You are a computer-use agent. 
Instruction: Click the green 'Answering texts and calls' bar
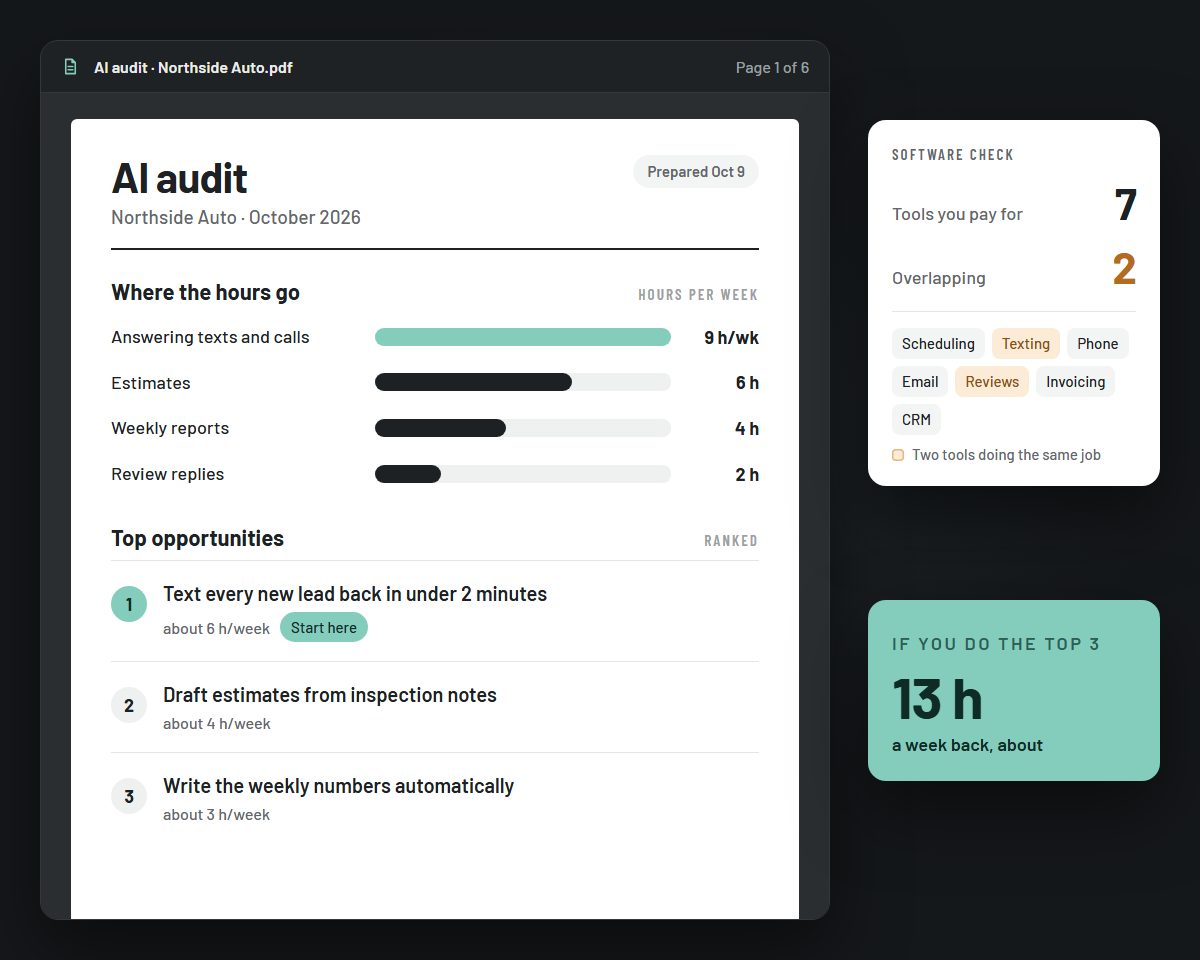coord(523,337)
